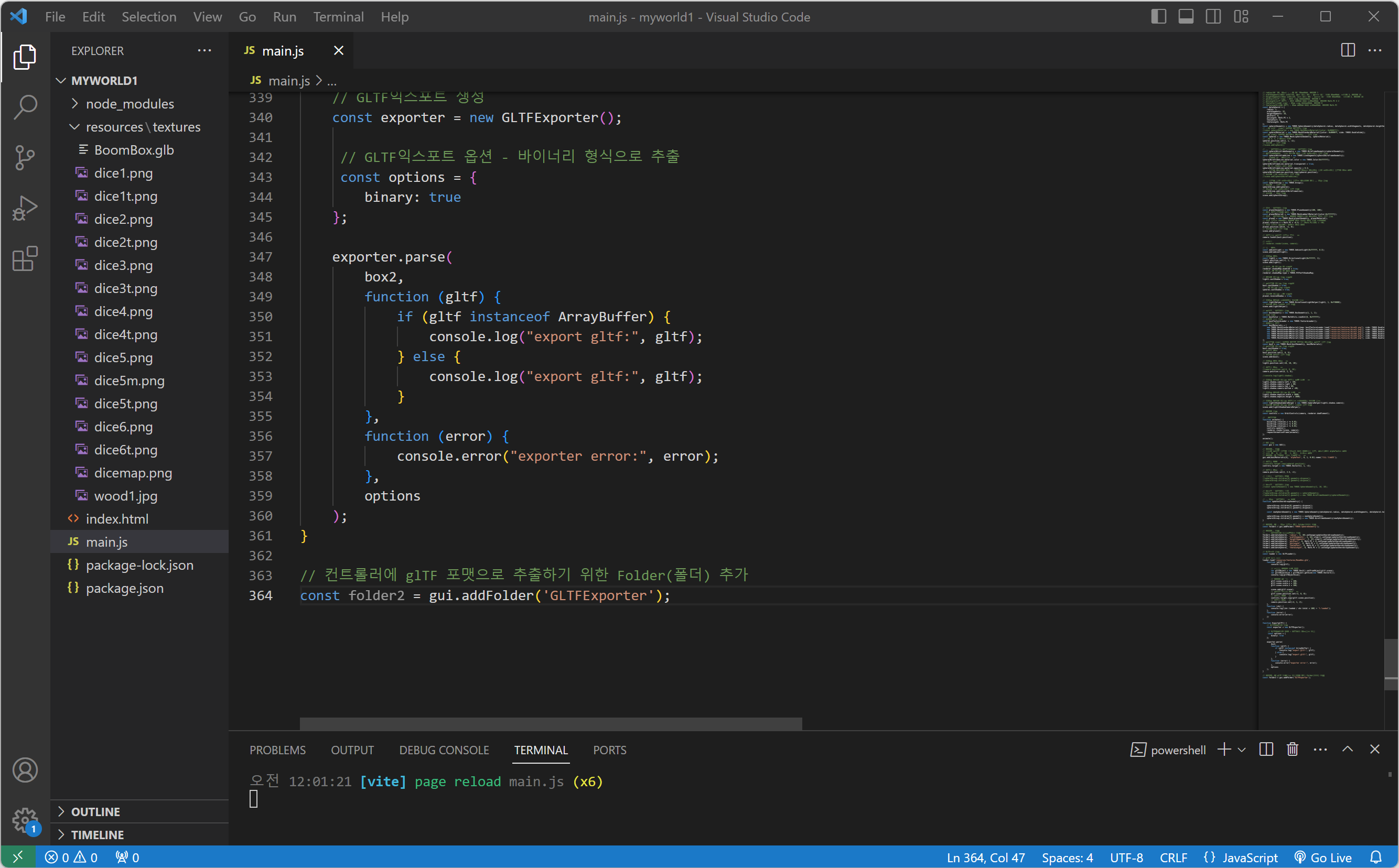Screen dimensions: 1399x868
Task: Toggle the primary side bar visibility
Action: tap(1158, 17)
